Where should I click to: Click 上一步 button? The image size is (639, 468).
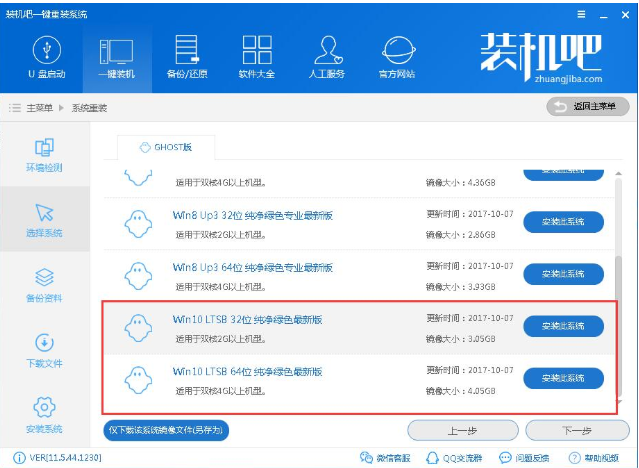(463, 430)
